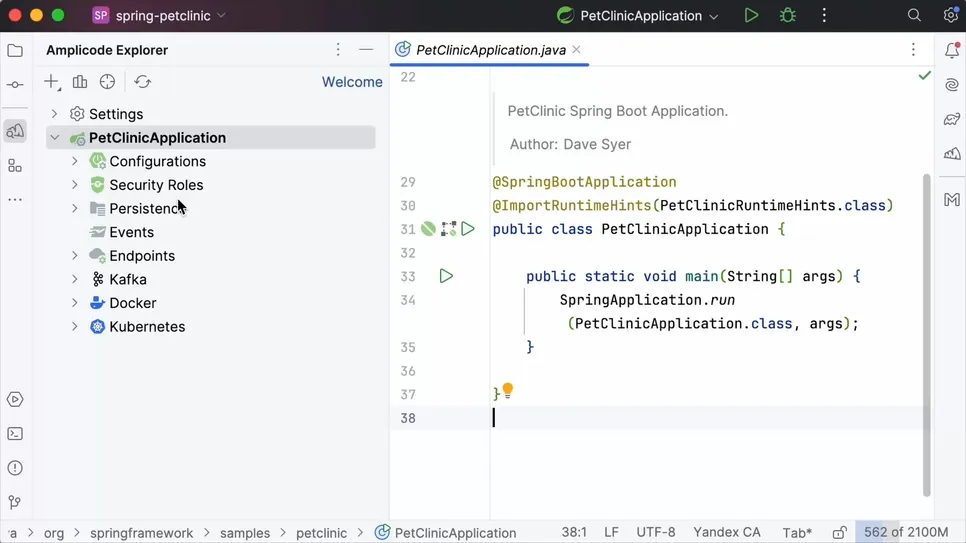This screenshot has height=543, width=966.
Task: Close the PetClinicApplication.java tab
Action: [576, 49]
